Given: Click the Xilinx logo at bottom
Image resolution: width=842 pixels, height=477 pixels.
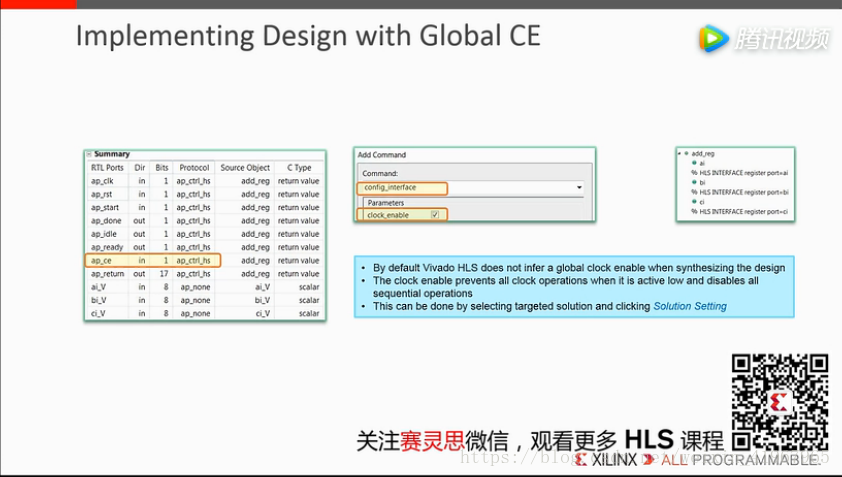Looking at the screenshot, I should (606, 460).
